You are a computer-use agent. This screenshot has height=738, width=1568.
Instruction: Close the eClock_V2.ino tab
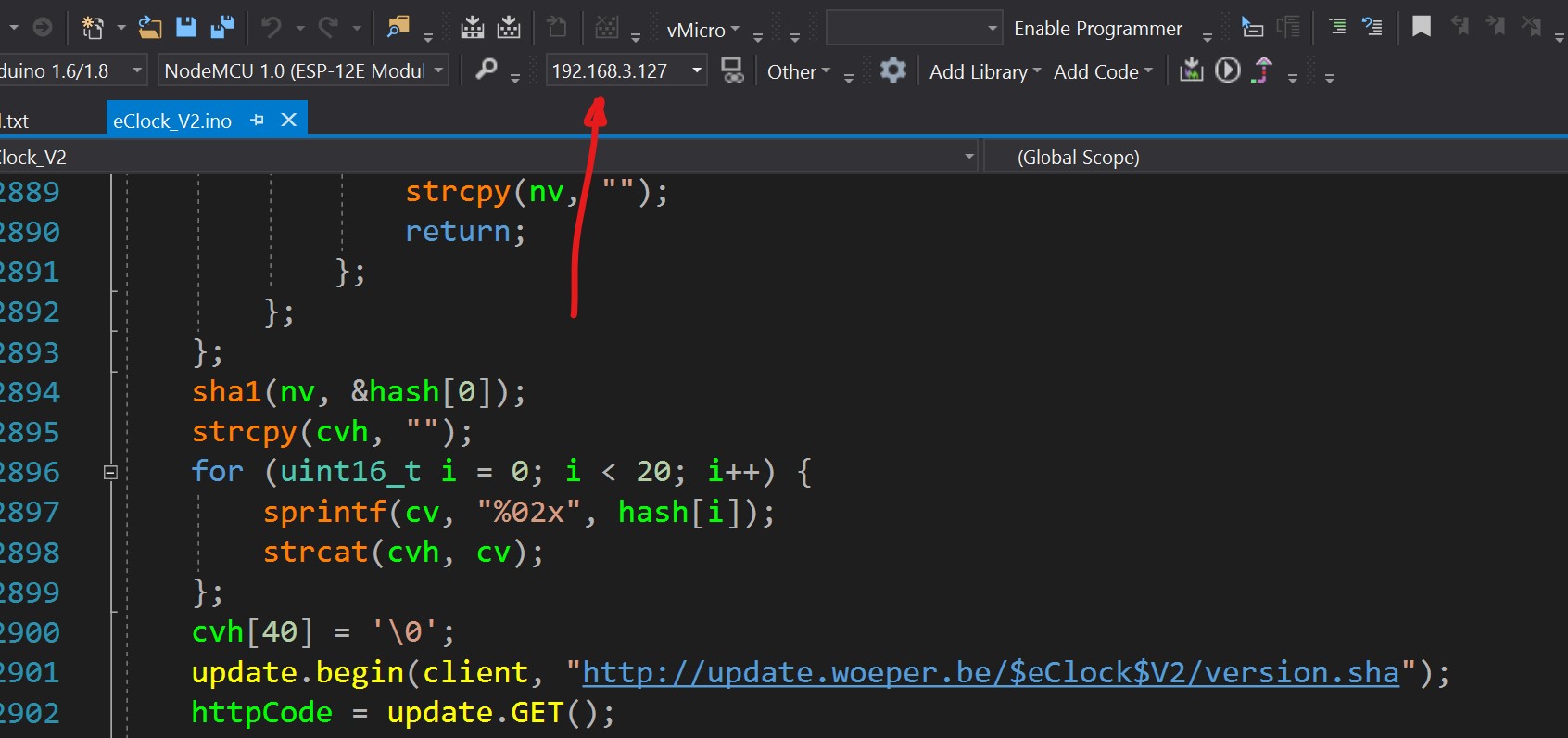point(288,120)
